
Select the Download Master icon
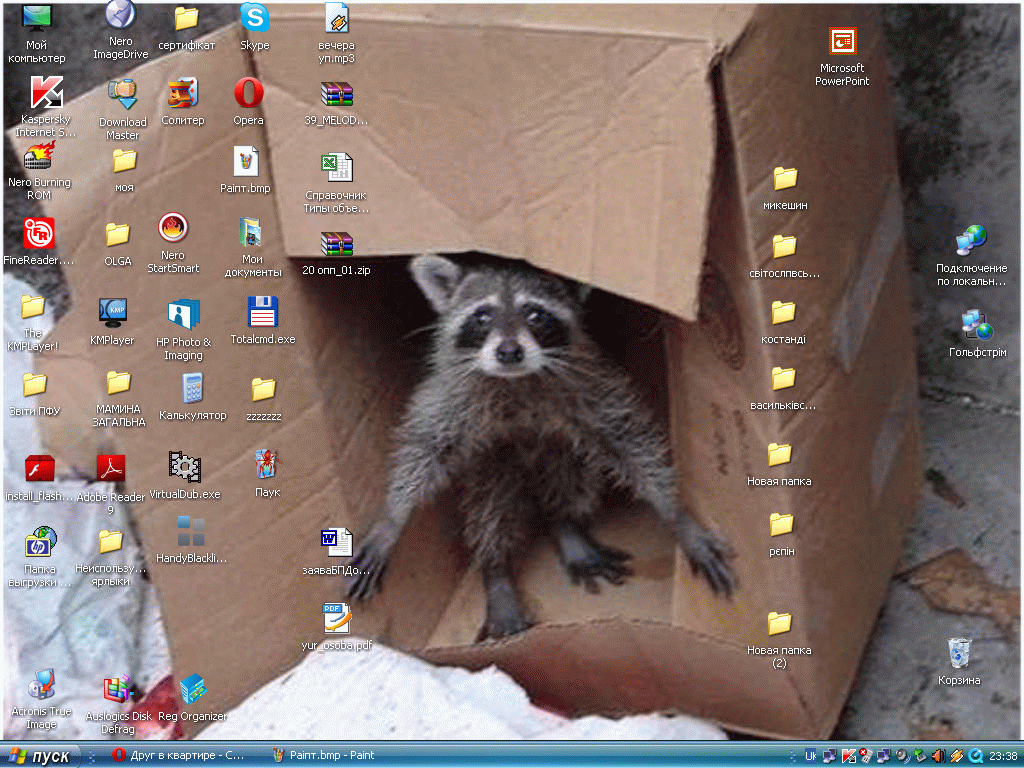point(122,95)
